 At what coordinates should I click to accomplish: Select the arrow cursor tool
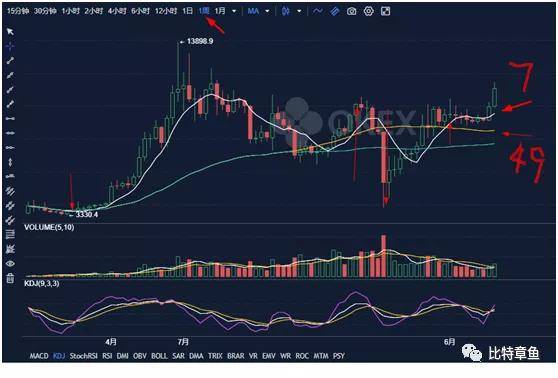click(x=10, y=32)
